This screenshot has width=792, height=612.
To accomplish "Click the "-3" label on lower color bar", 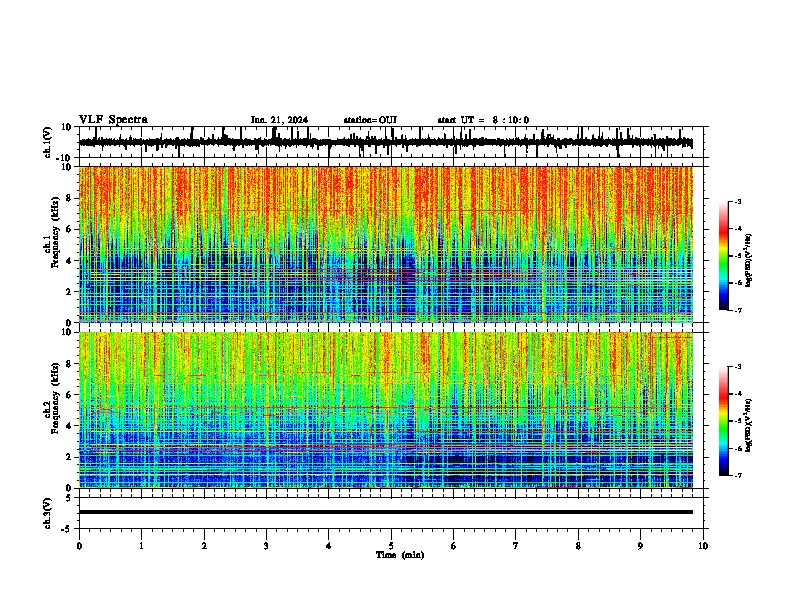I will (738, 367).
